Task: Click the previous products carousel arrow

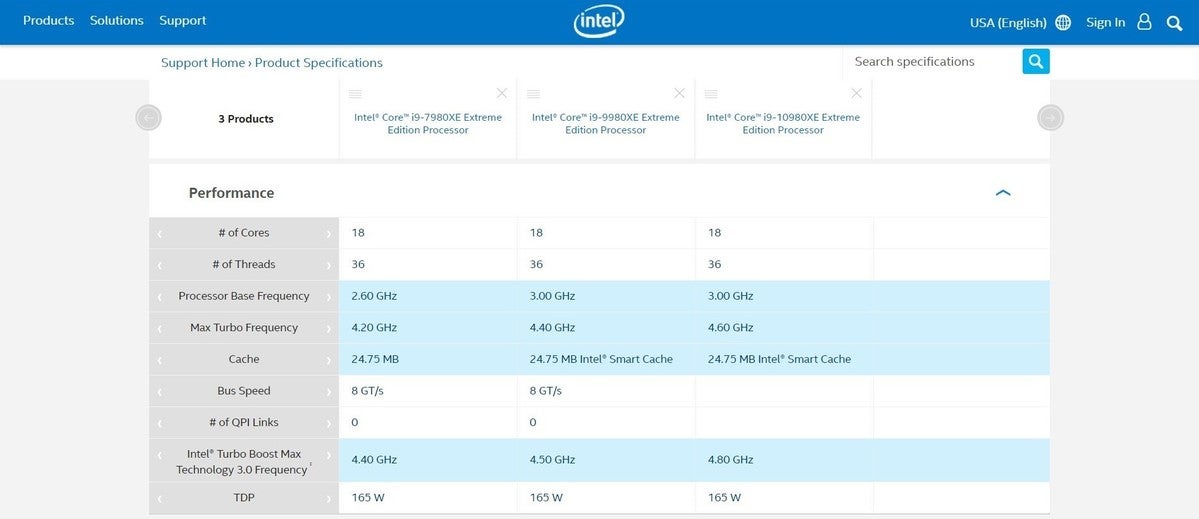Action: click(148, 117)
